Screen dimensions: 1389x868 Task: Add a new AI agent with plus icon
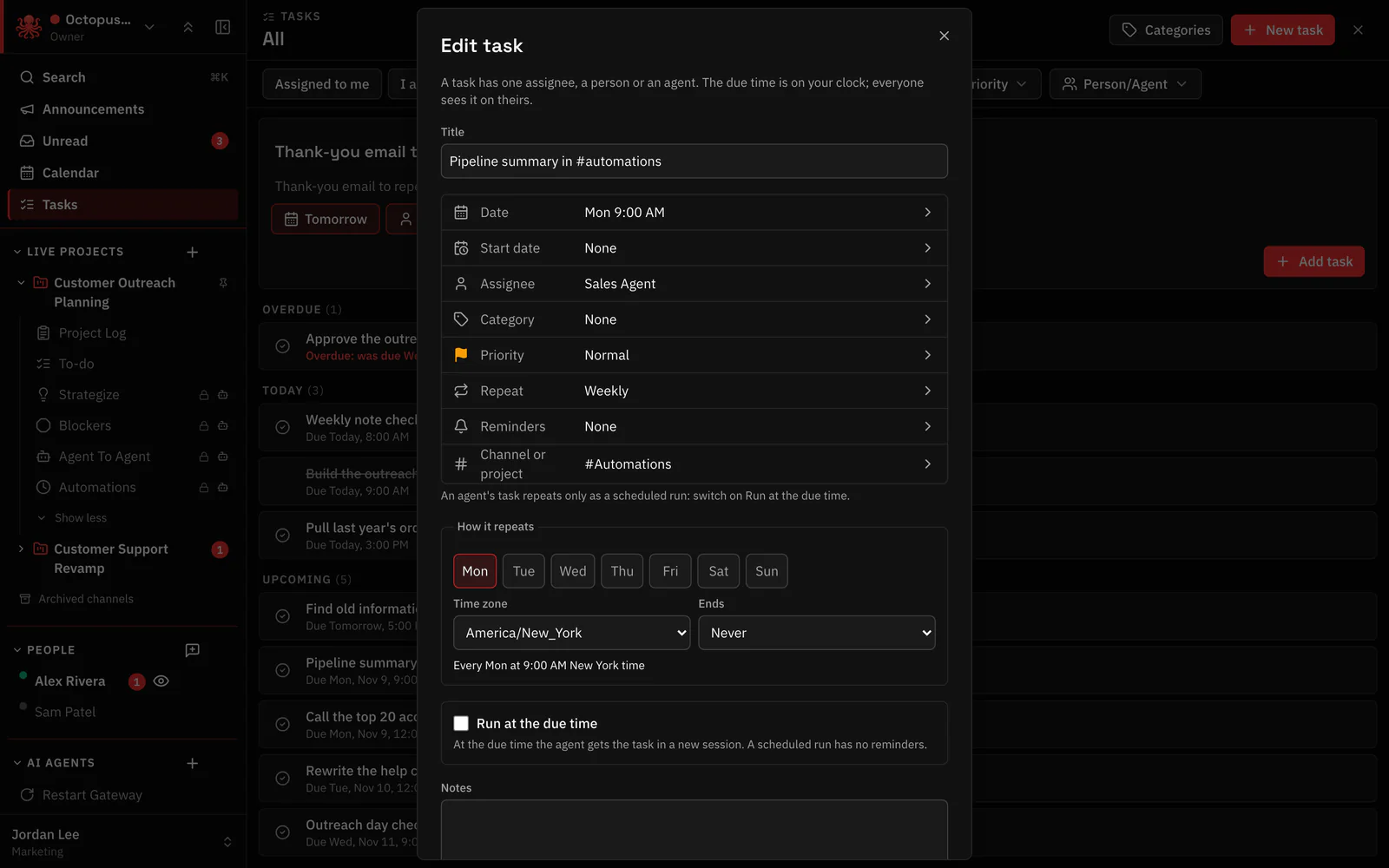193,763
